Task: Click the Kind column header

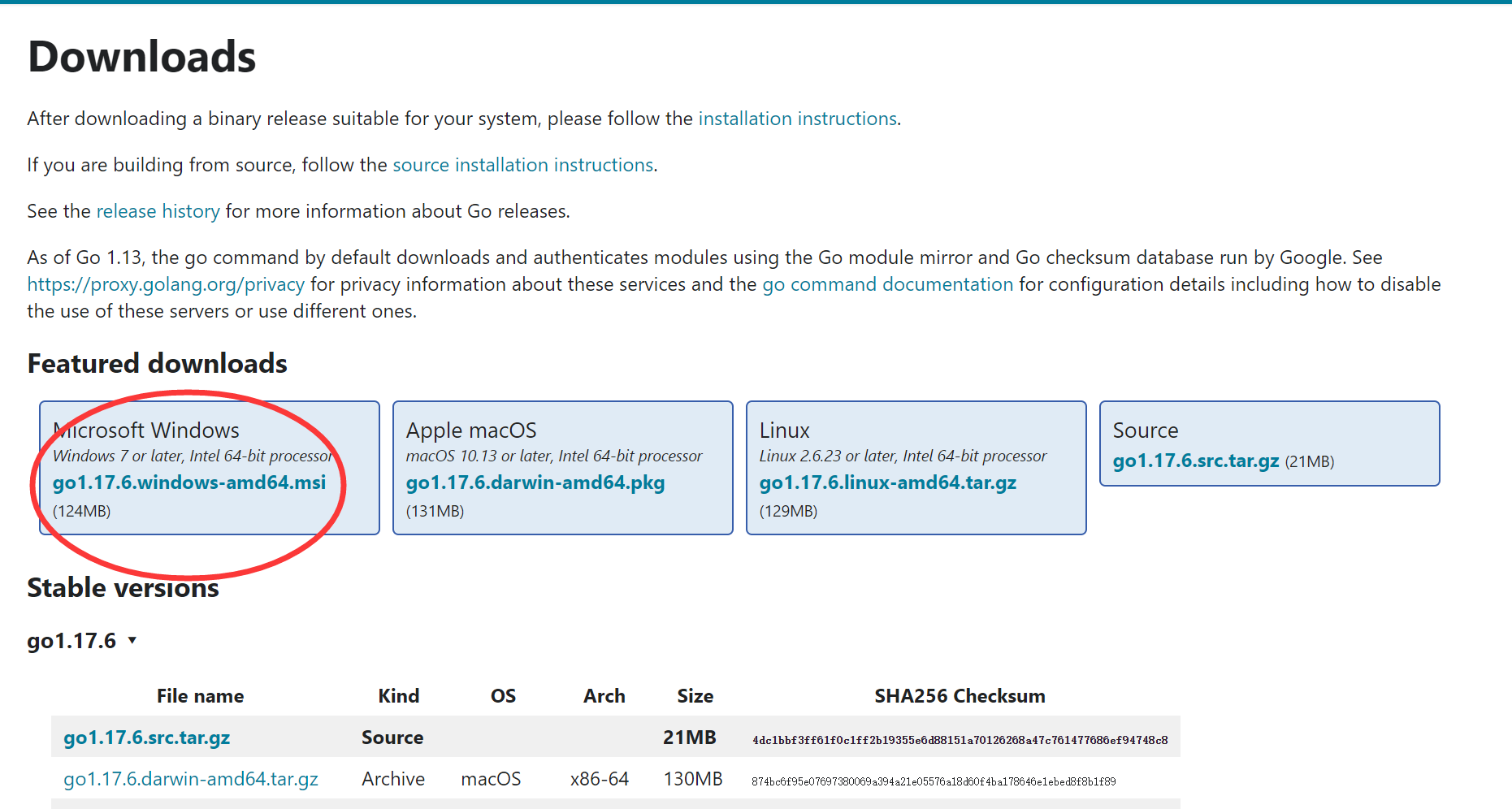Action: pyautogui.click(x=399, y=696)
